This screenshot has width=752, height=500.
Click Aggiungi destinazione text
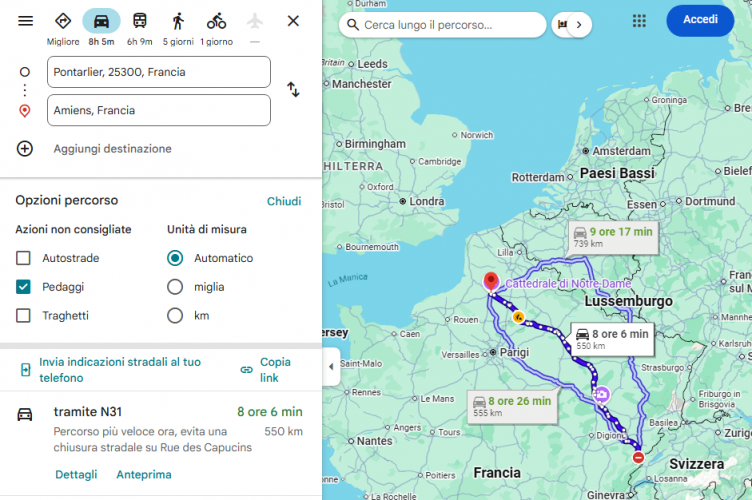112,149
